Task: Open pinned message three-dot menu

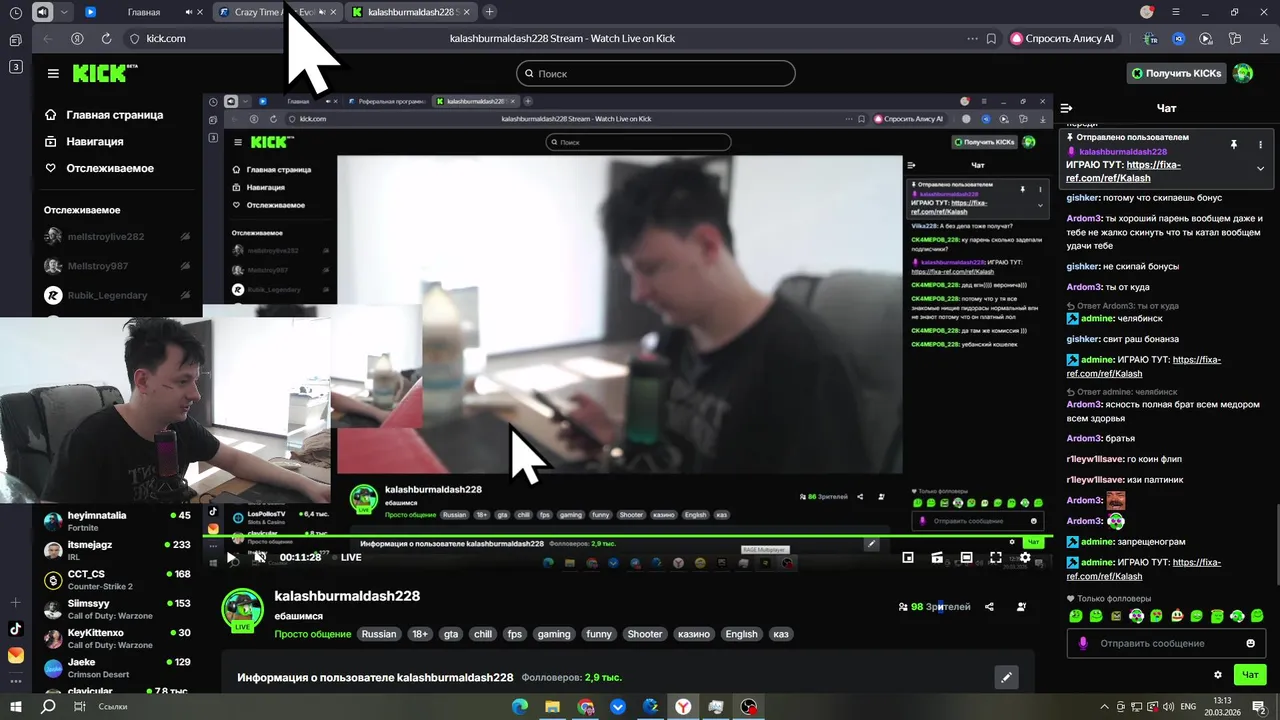Action: (x=1260, y=144)
